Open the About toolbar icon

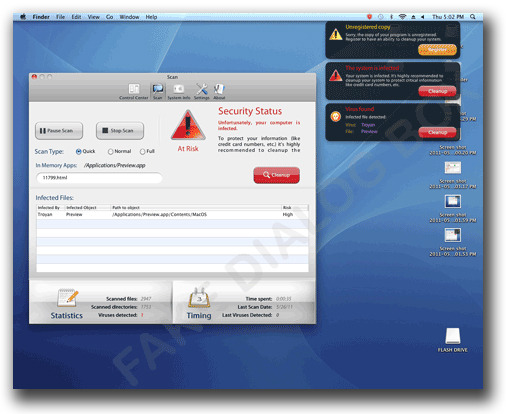point(219,89)
